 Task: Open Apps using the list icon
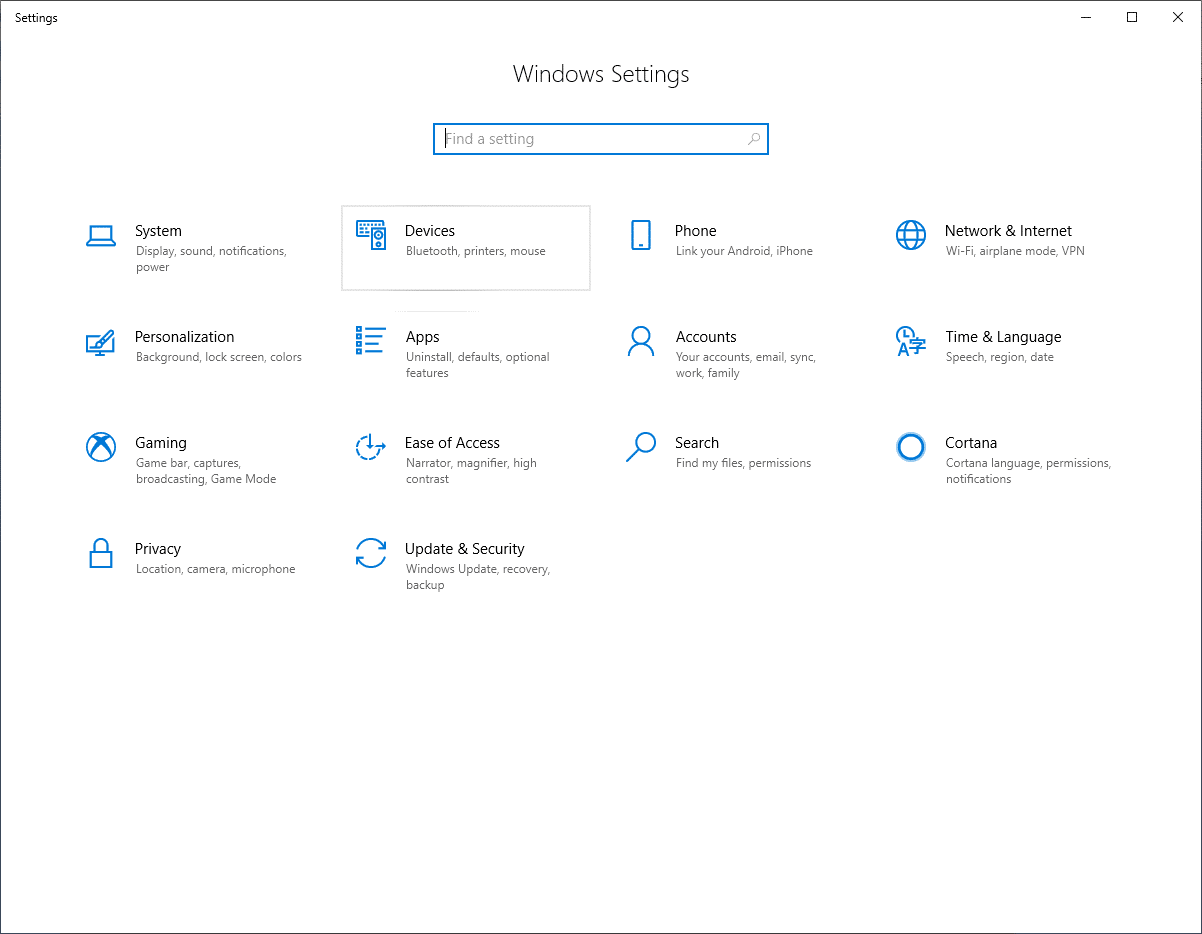(371, 340)
